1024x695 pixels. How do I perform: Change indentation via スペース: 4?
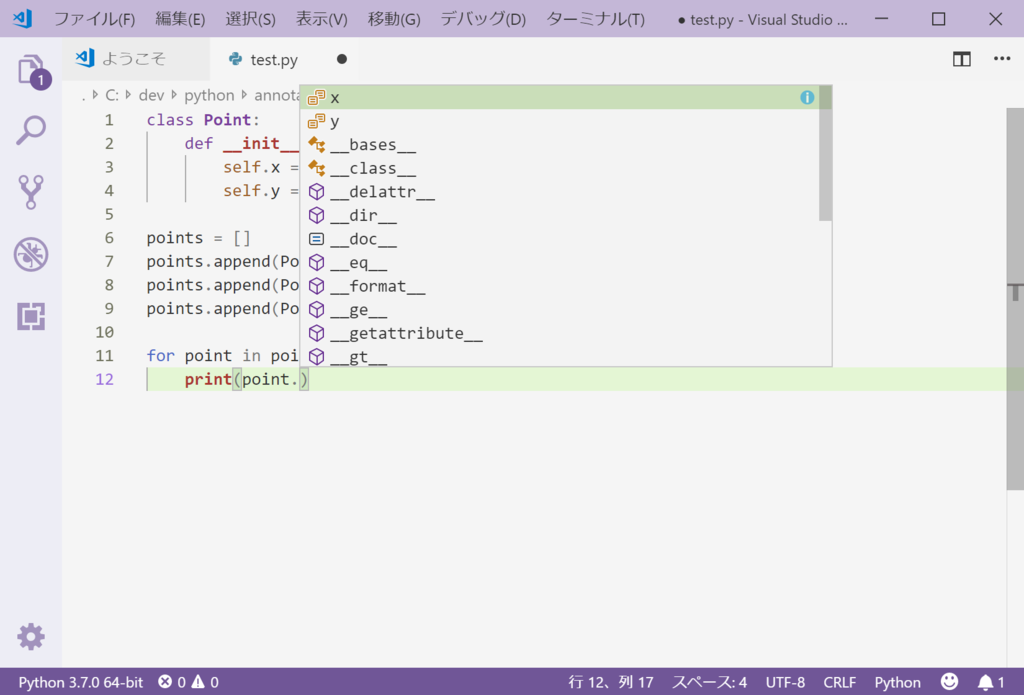coord(709,683)
